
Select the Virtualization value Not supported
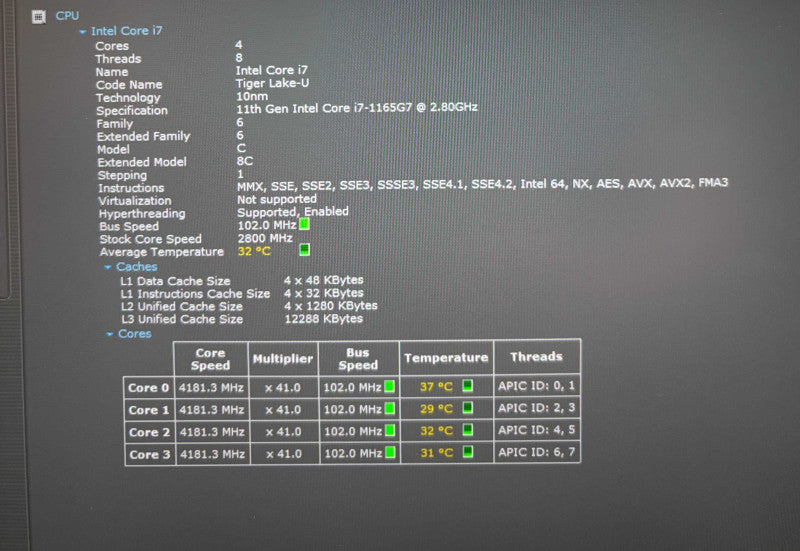pos(277,199)
